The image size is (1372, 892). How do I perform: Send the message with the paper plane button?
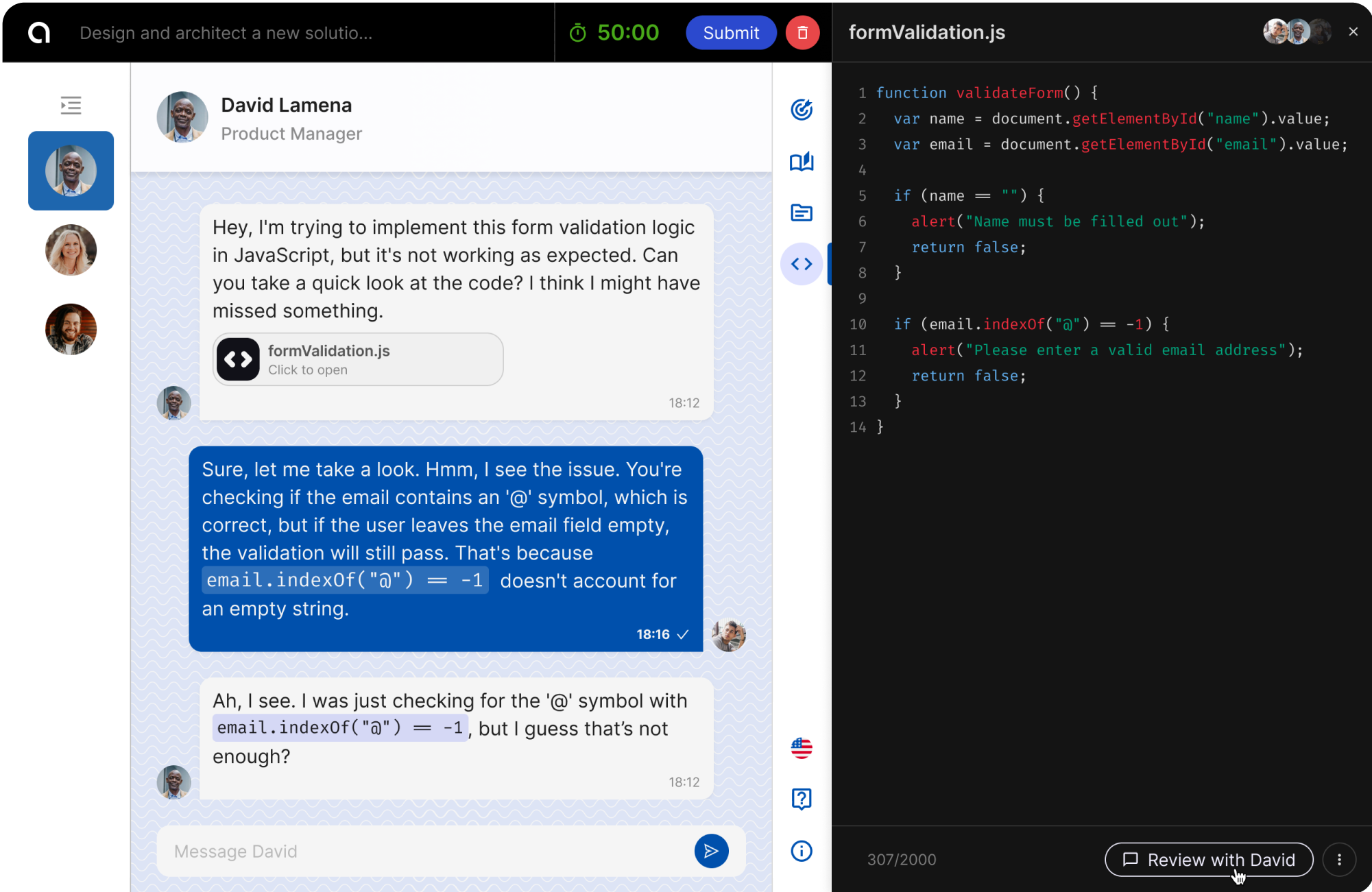[711, 852]
